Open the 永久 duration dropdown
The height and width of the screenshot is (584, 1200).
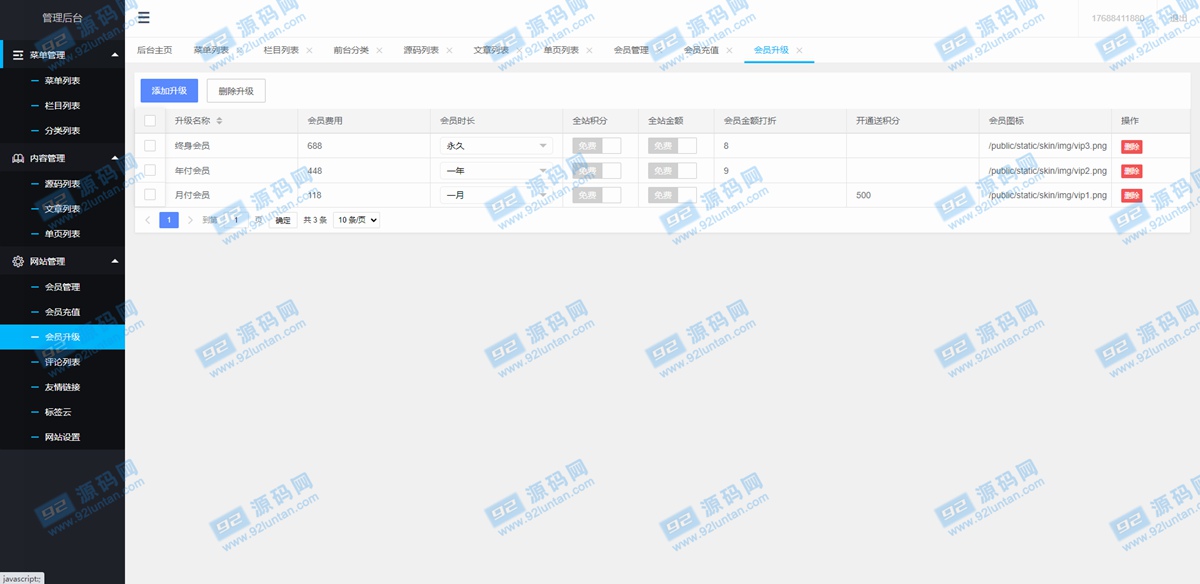(497, 146)
